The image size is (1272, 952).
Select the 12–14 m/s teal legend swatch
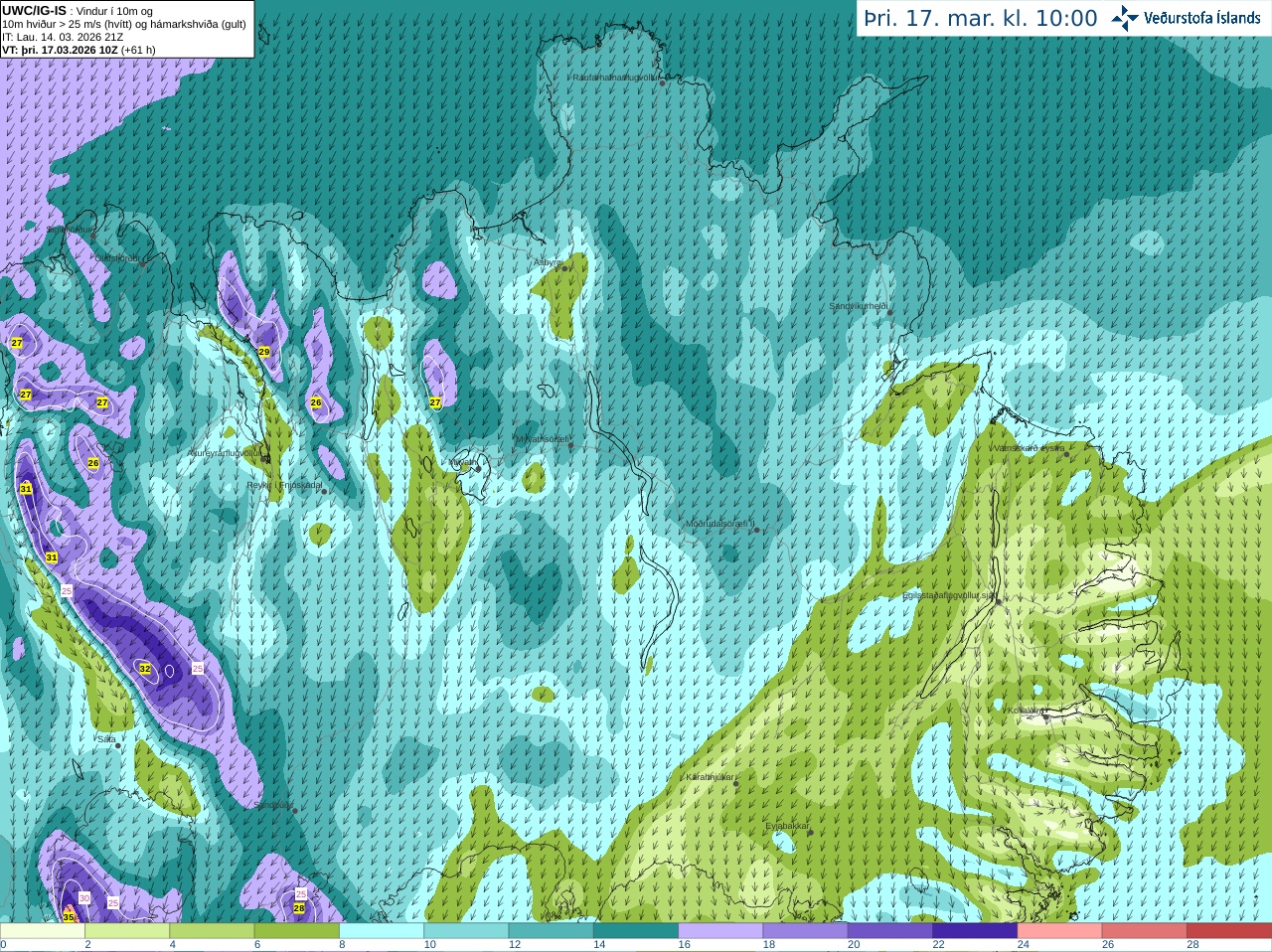[x=552, y=931]
